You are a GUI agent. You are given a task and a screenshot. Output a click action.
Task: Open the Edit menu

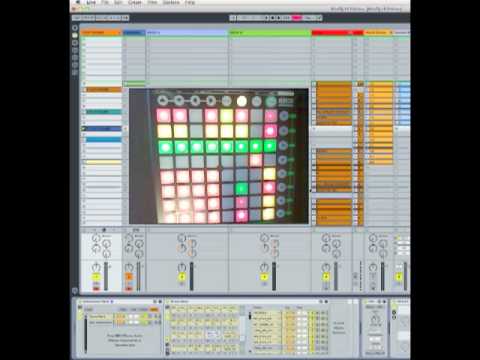pyautogui.click(x=118, y=2)
